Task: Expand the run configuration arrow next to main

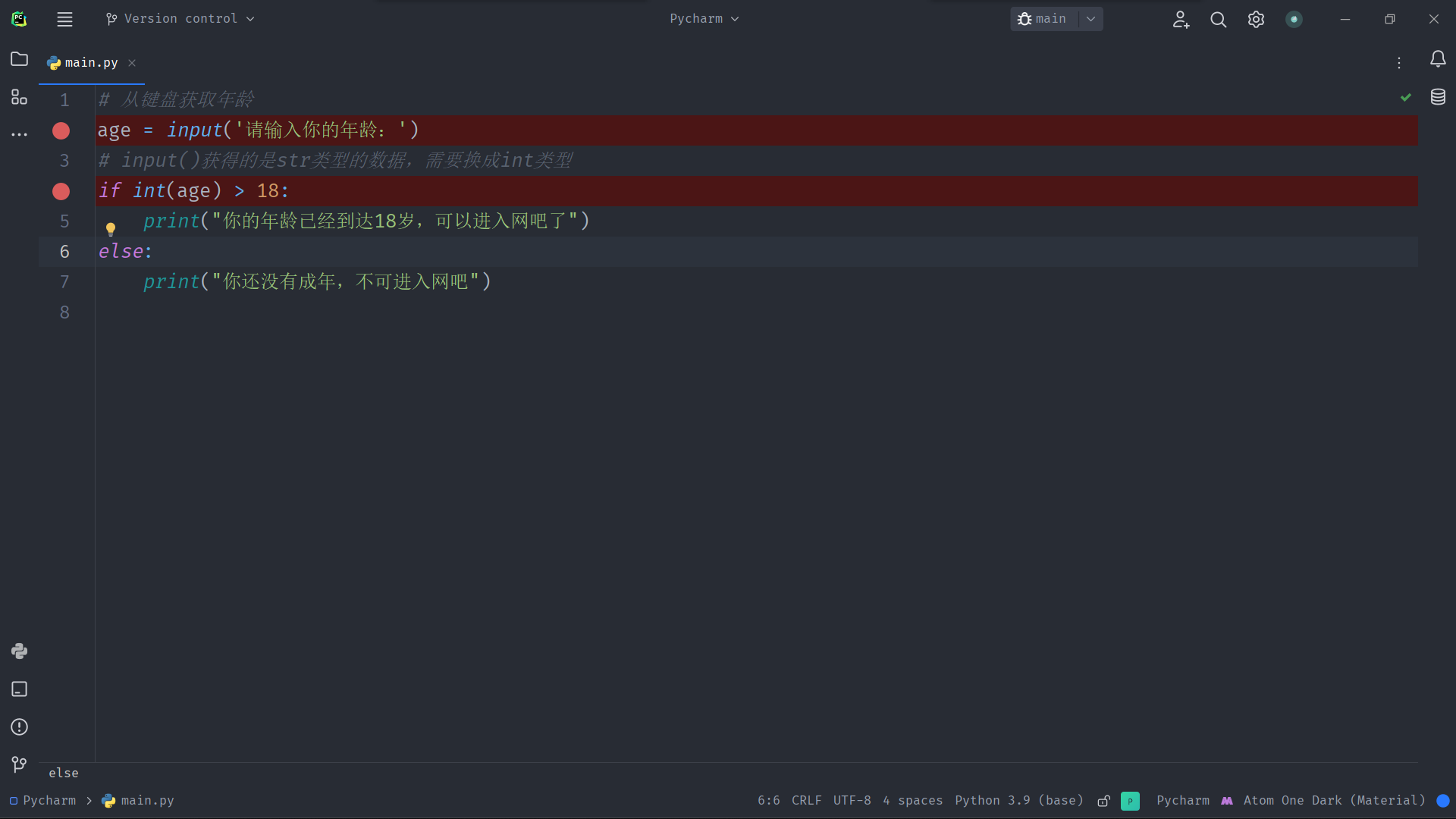Action: (1090, 19)
